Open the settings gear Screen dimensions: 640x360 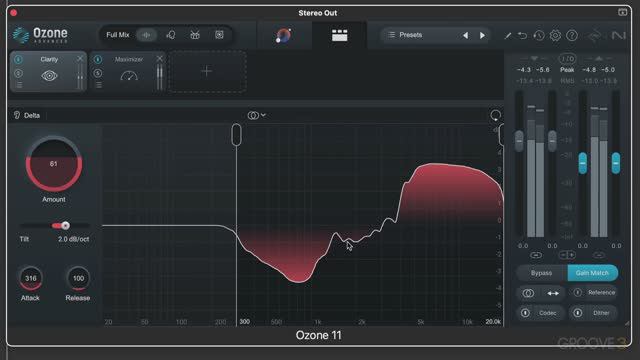555,36
